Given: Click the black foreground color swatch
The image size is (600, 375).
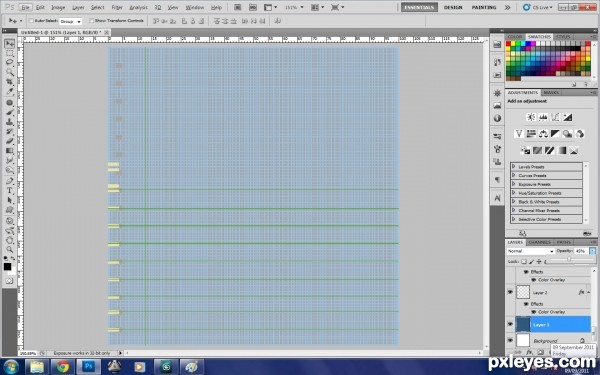Looking at the screenshot, I should click(7, 266).
